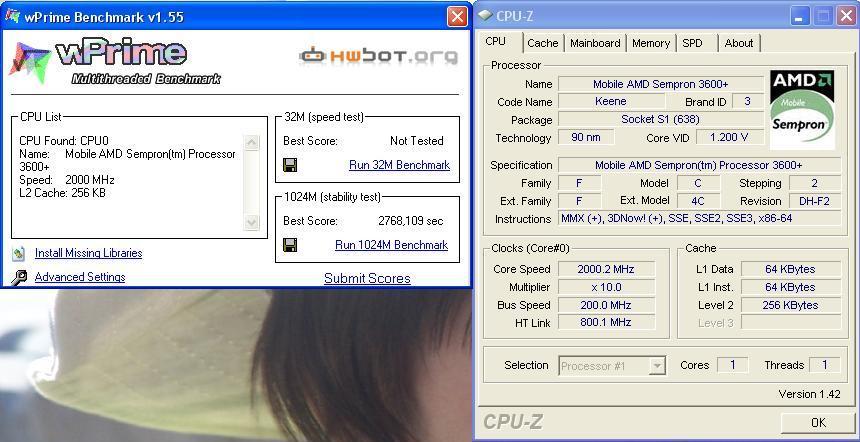This screenshot has width=860, height=442.
Task: Click the HT Link value 800.1 MHz
Action: [606, 323]
